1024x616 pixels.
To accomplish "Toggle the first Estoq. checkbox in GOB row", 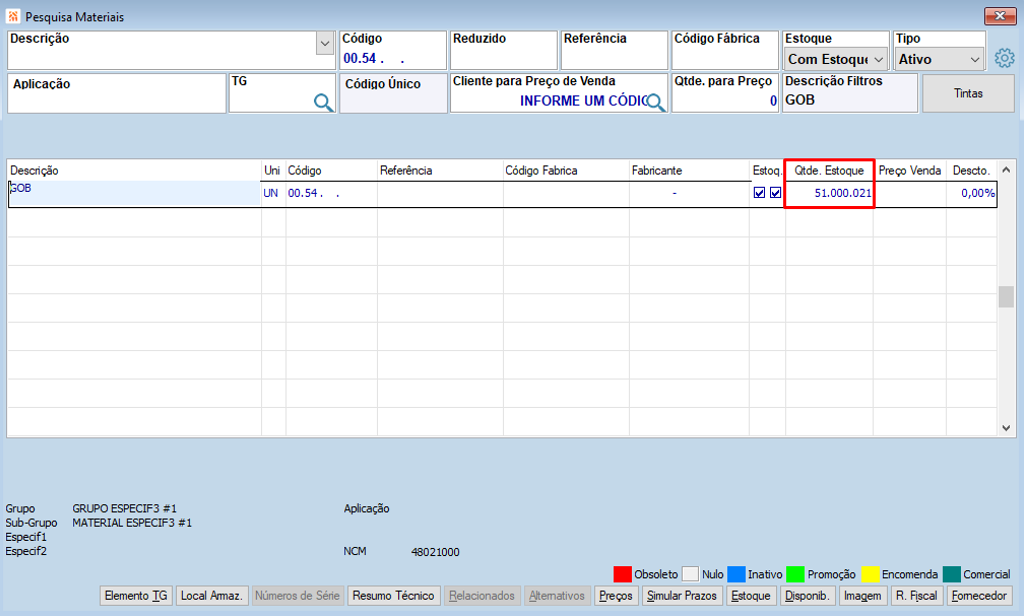I will click(x=759, y=193).
